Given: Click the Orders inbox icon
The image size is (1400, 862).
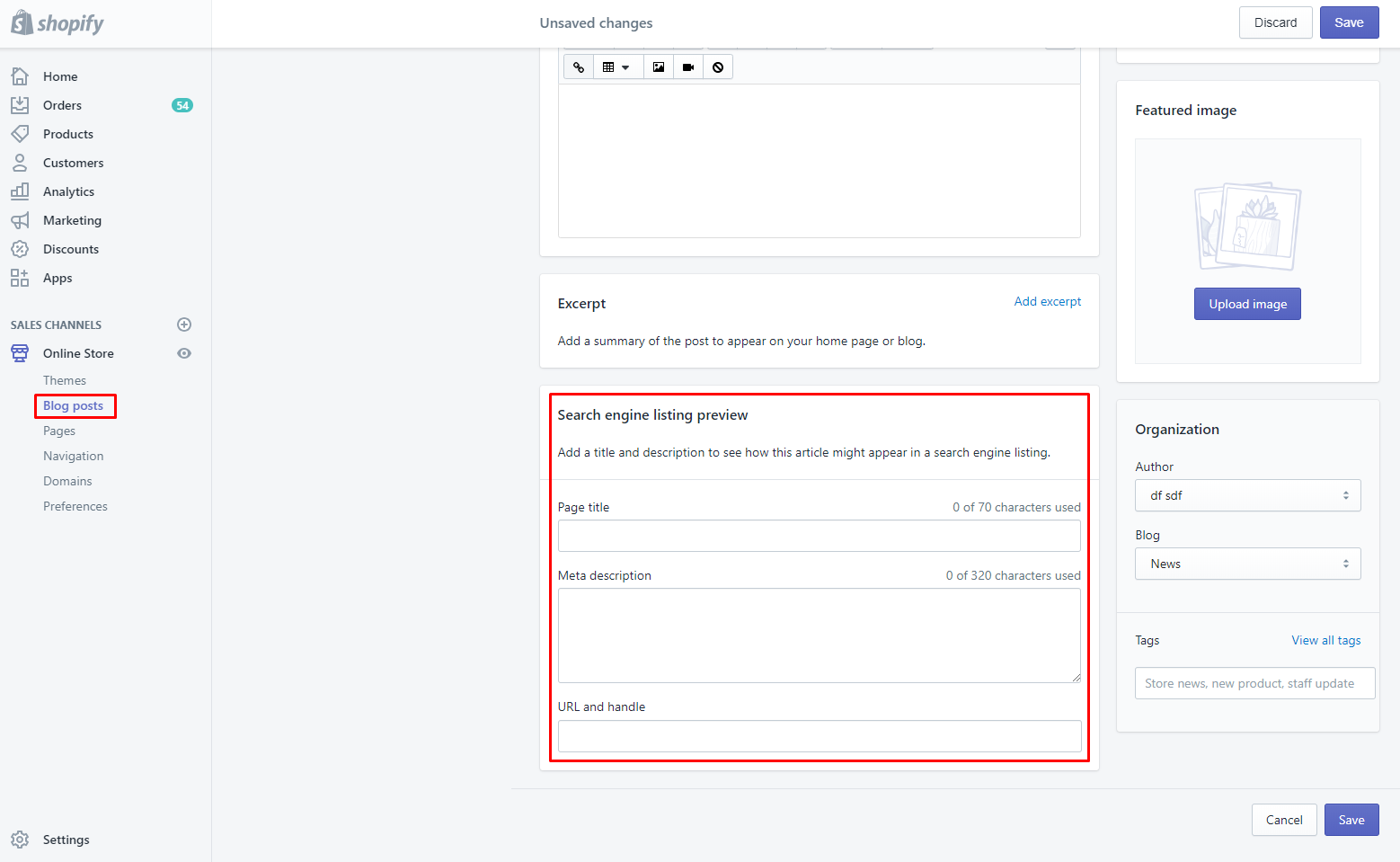Looking at the screenshot, I should (20, 105).
